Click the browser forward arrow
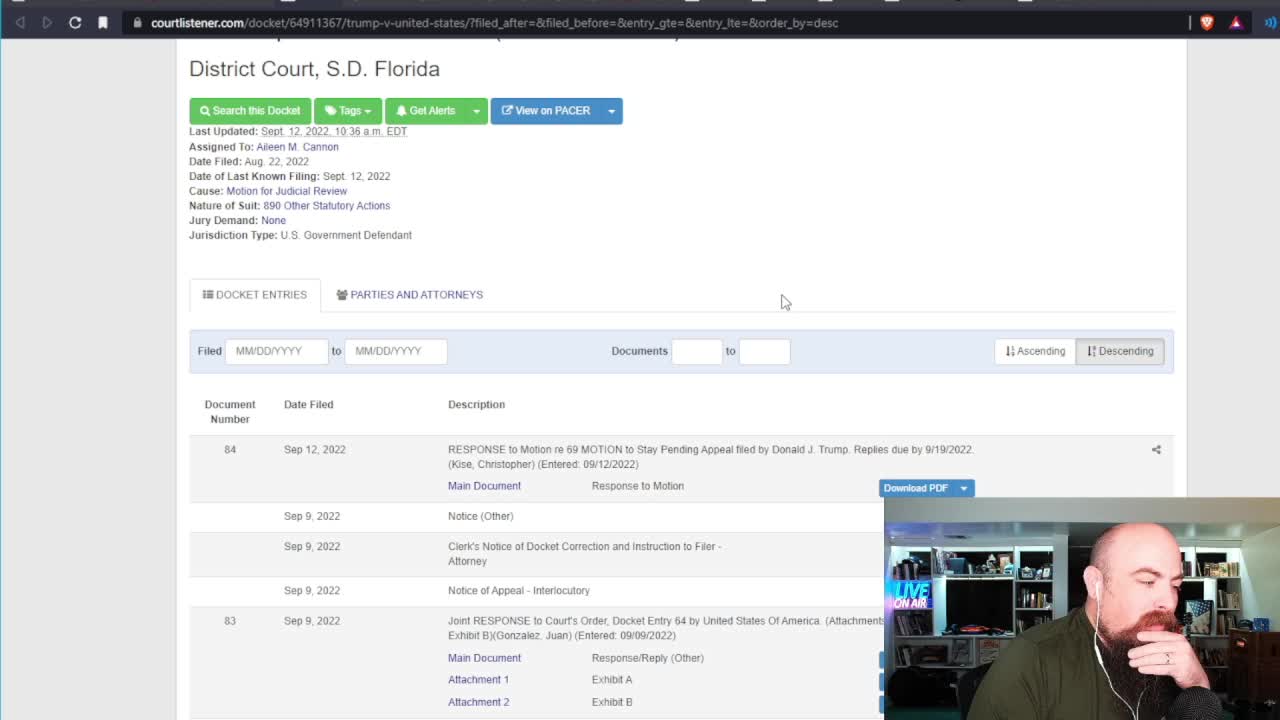Viewport: 1280px width, 720px height. (x=47, y=22)
